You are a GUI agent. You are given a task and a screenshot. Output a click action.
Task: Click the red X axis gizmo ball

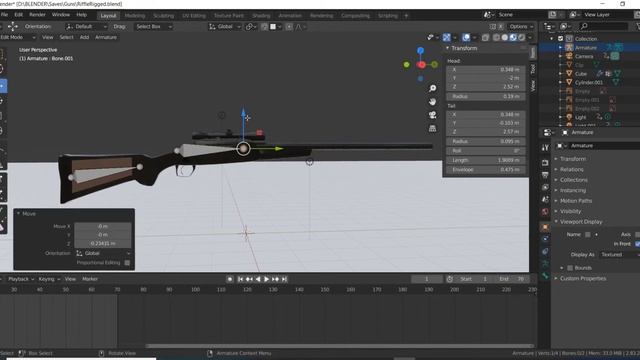click(x=422, y=64)
